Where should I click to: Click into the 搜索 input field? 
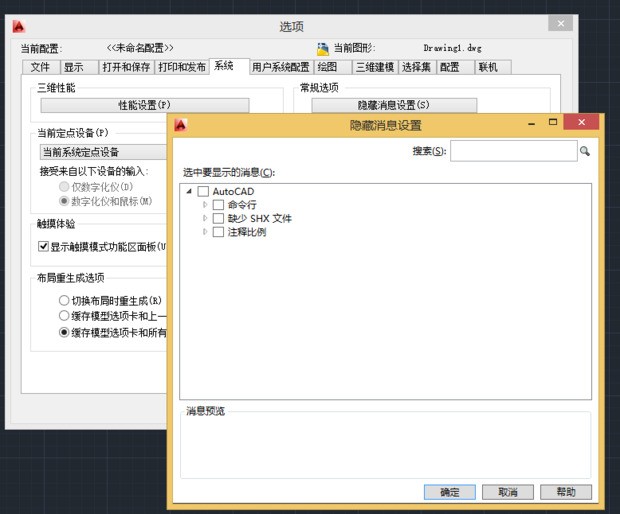tap(514, 151)
